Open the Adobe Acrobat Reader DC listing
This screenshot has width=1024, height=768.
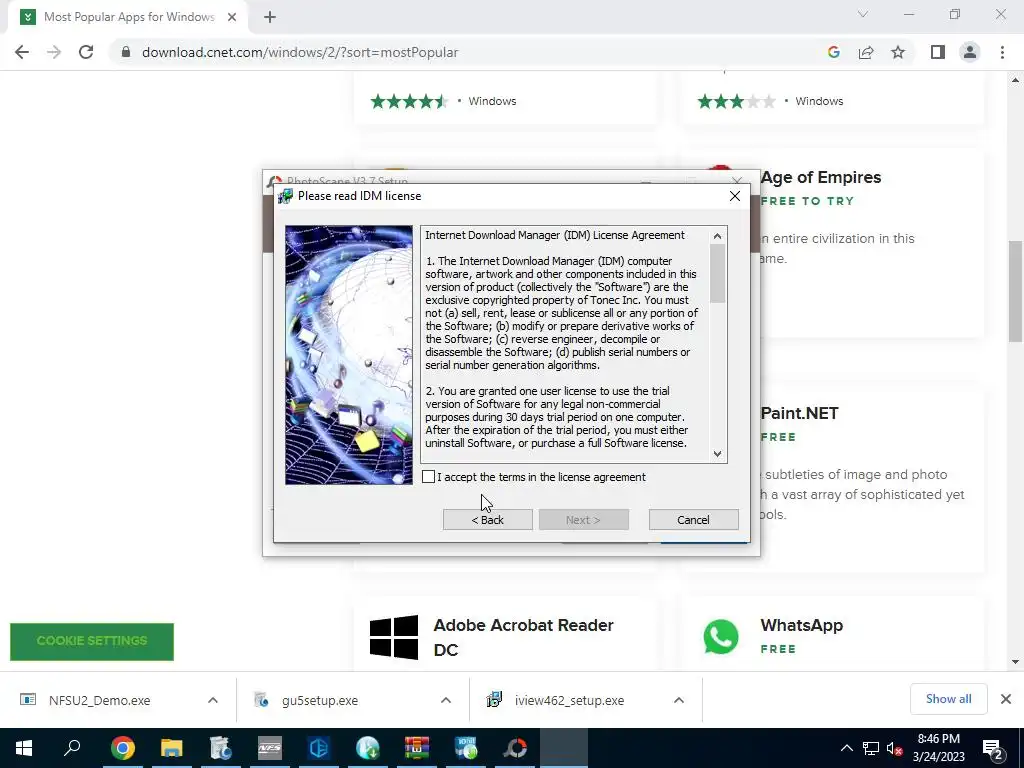(523, 637)
